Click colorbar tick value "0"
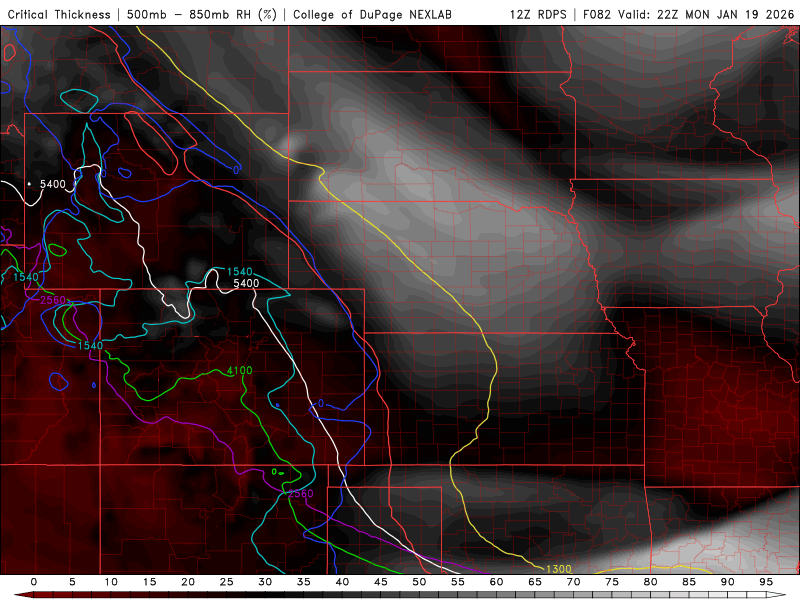 [x=34, y=582]
